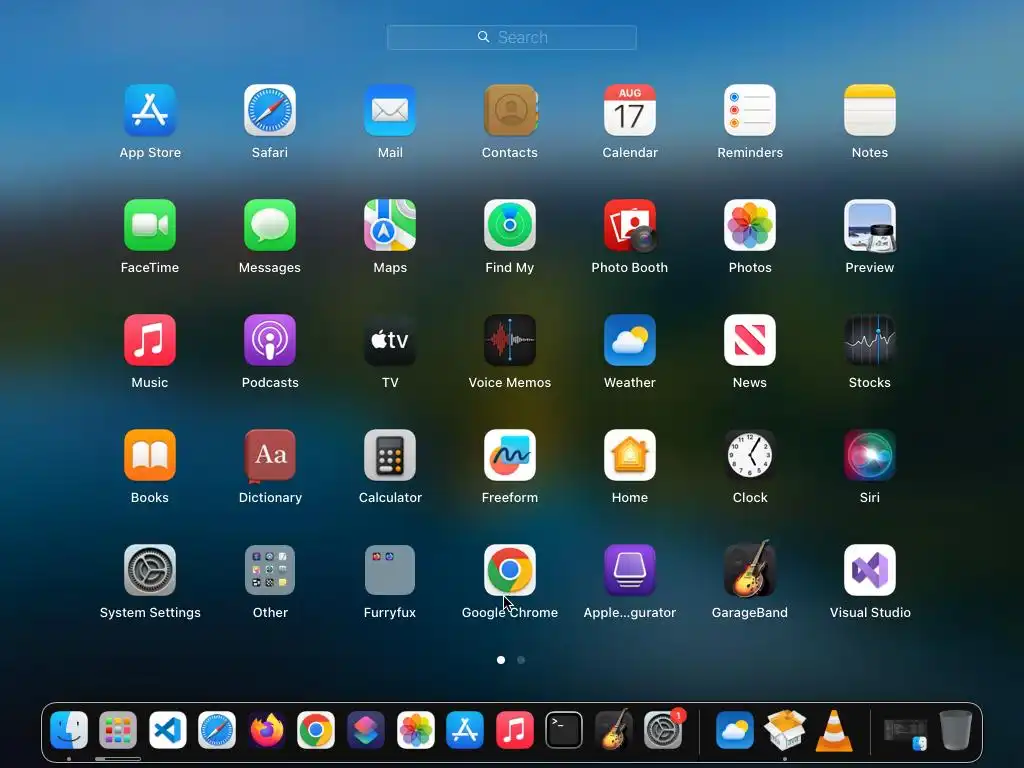This screenshot has height=768, width=1024.
Task: Open System Settings from the Launchpad grid
Action: pyautogui.click(x=150, y=570)
